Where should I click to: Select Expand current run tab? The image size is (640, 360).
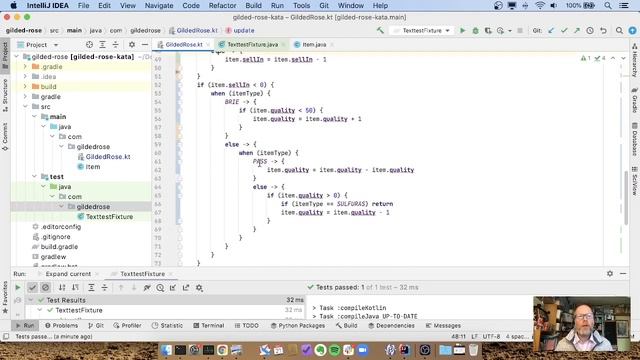[68, 274]
